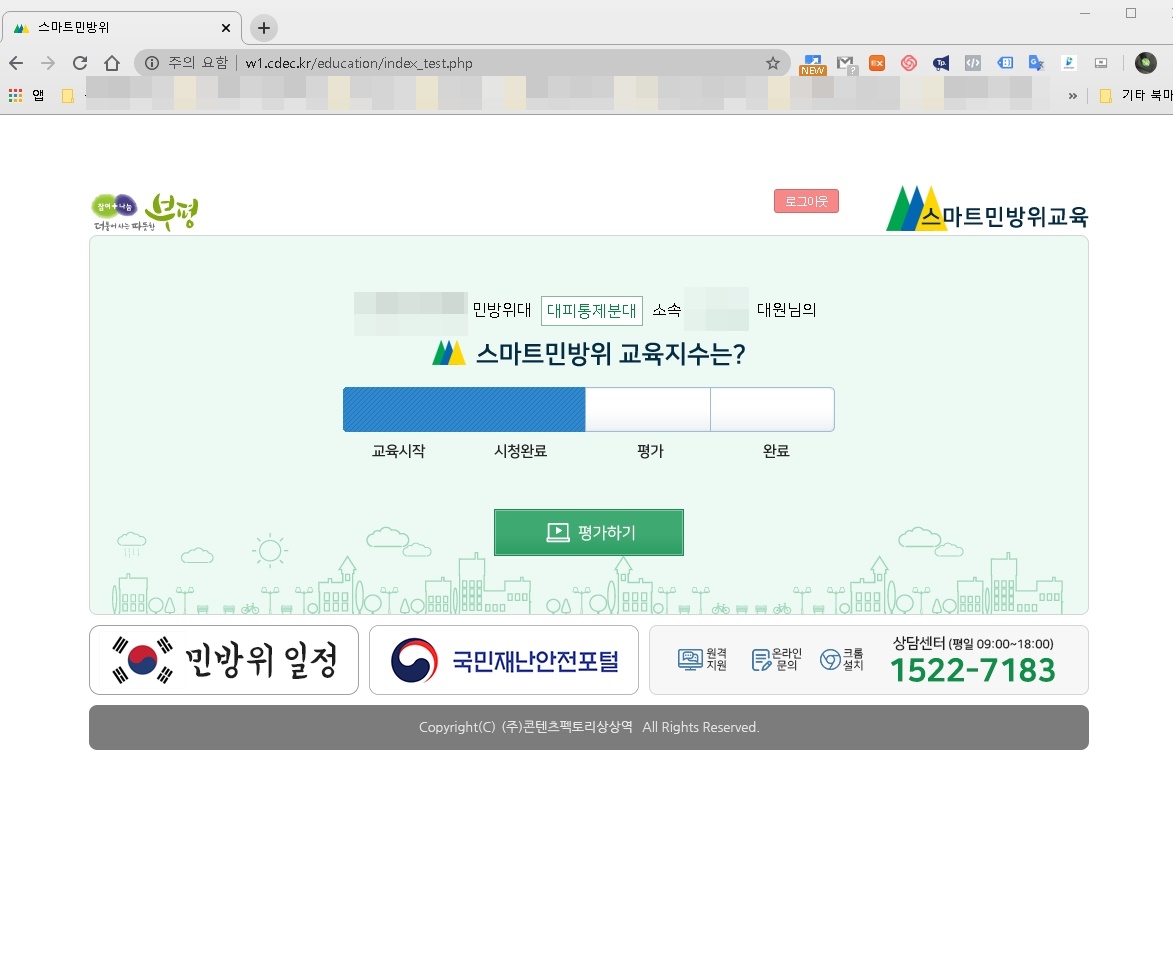Viewport: 1173px width, 958px height.
Task: Click the 부평 district logo
Action: pos(144,212)
